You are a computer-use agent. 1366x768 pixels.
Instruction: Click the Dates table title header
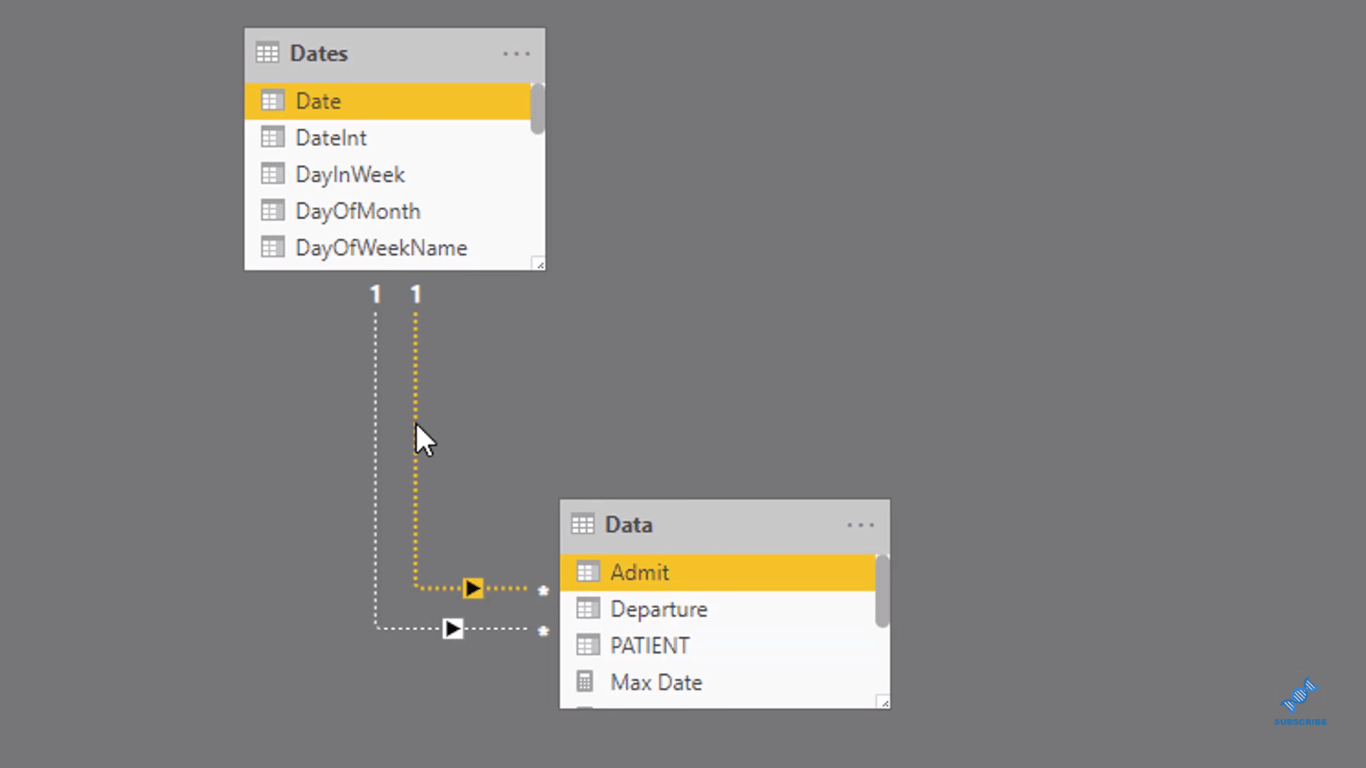click(395, 54)
